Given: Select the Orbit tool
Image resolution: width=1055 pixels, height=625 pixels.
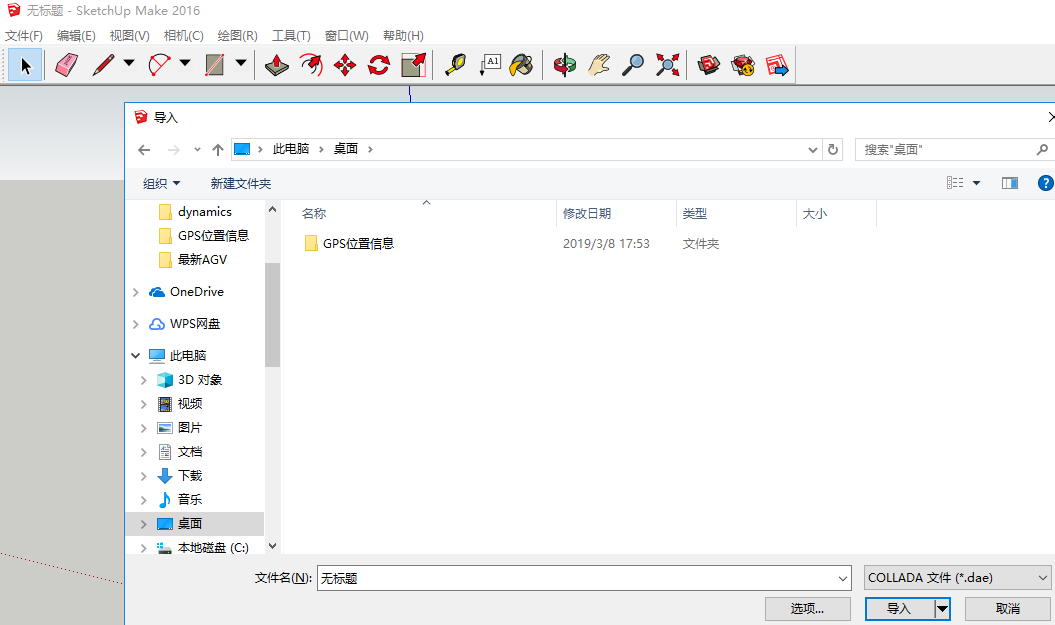Looking at the screenshot, I should [x=565, y=65].
